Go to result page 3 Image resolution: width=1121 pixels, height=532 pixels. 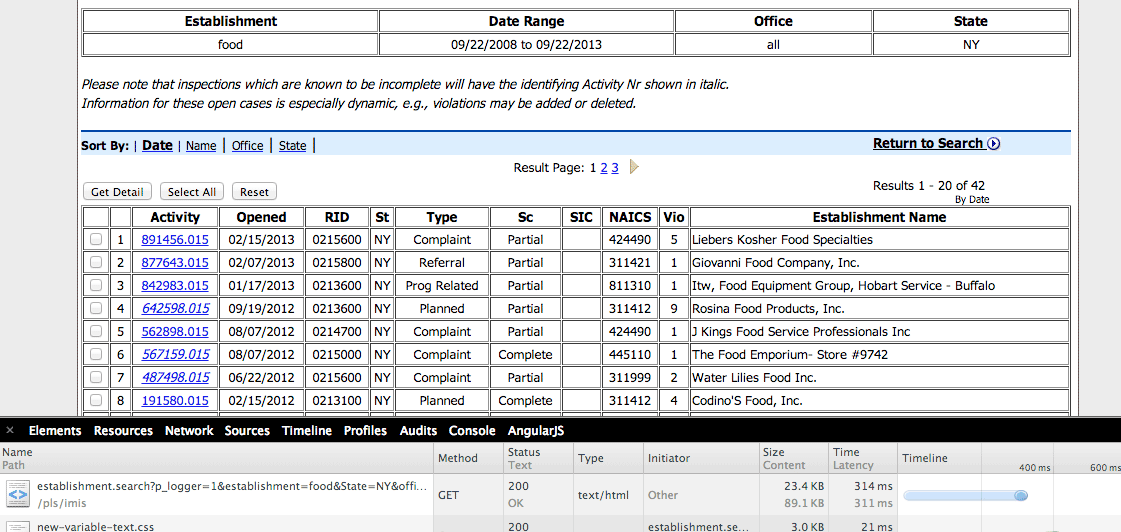tap(615, 168)
